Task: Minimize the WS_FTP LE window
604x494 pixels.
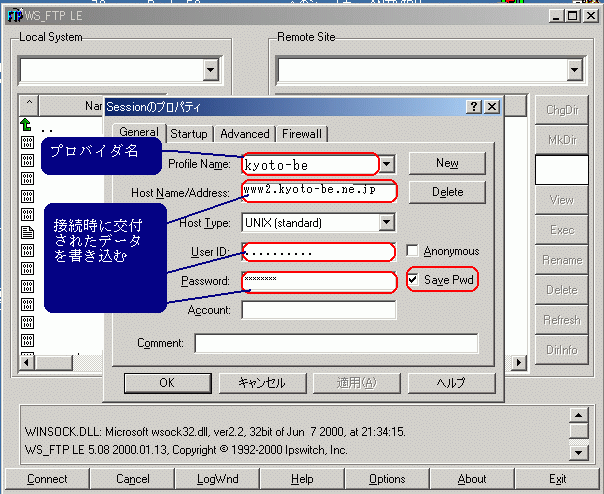Action: coord(555,16)
